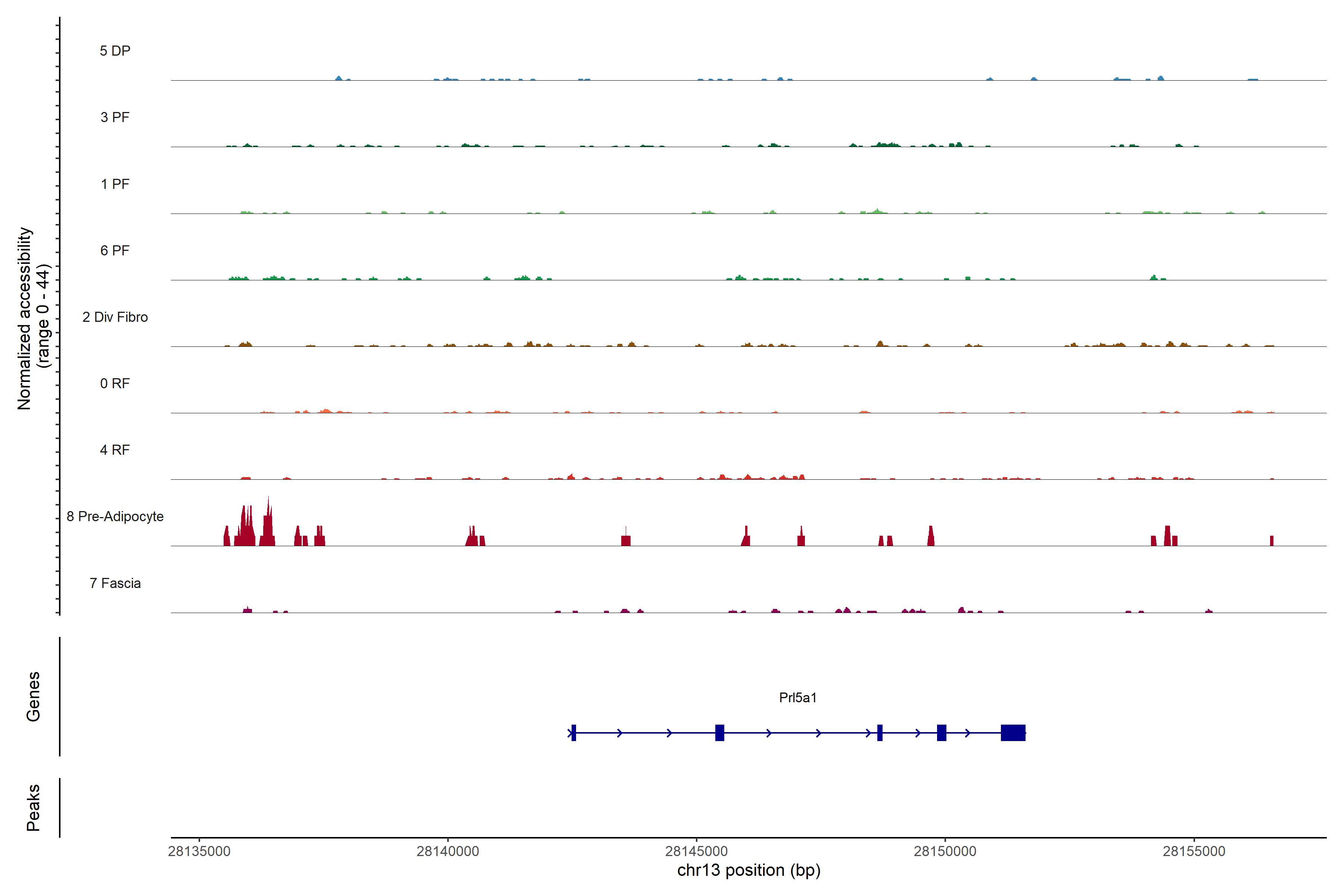This screenshot has height=896, width=1344.
Task: Select the 1 PF track label
Action: tap(115, 184)
